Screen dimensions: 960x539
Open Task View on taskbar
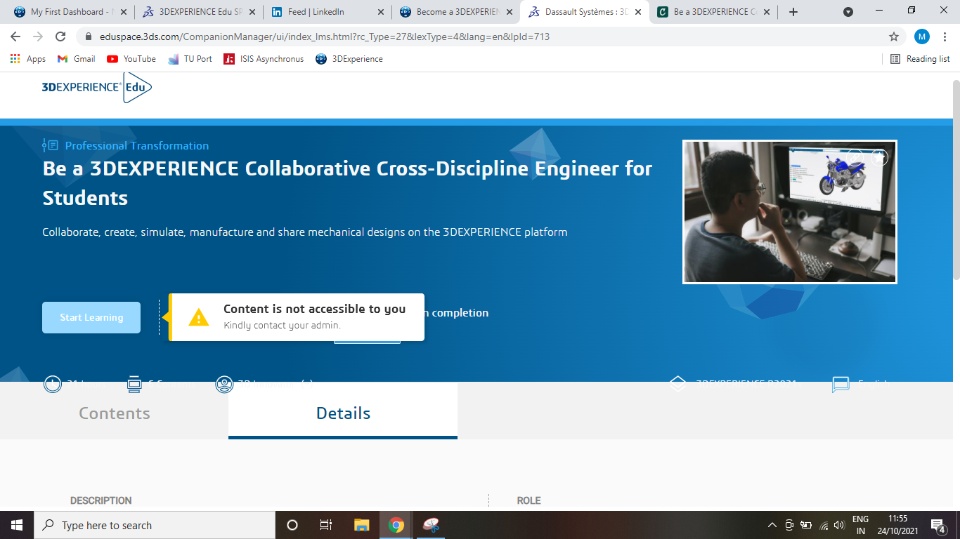(x=326, y=525)
